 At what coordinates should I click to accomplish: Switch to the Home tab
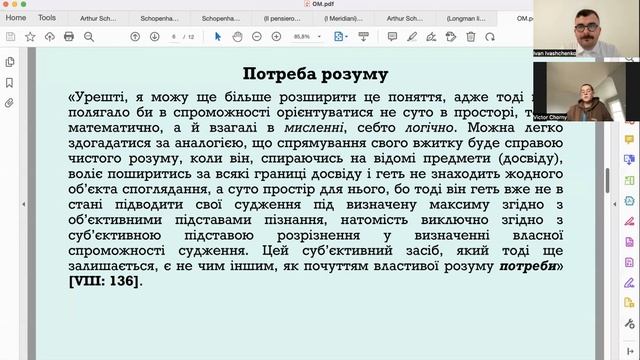click(16, 18)
